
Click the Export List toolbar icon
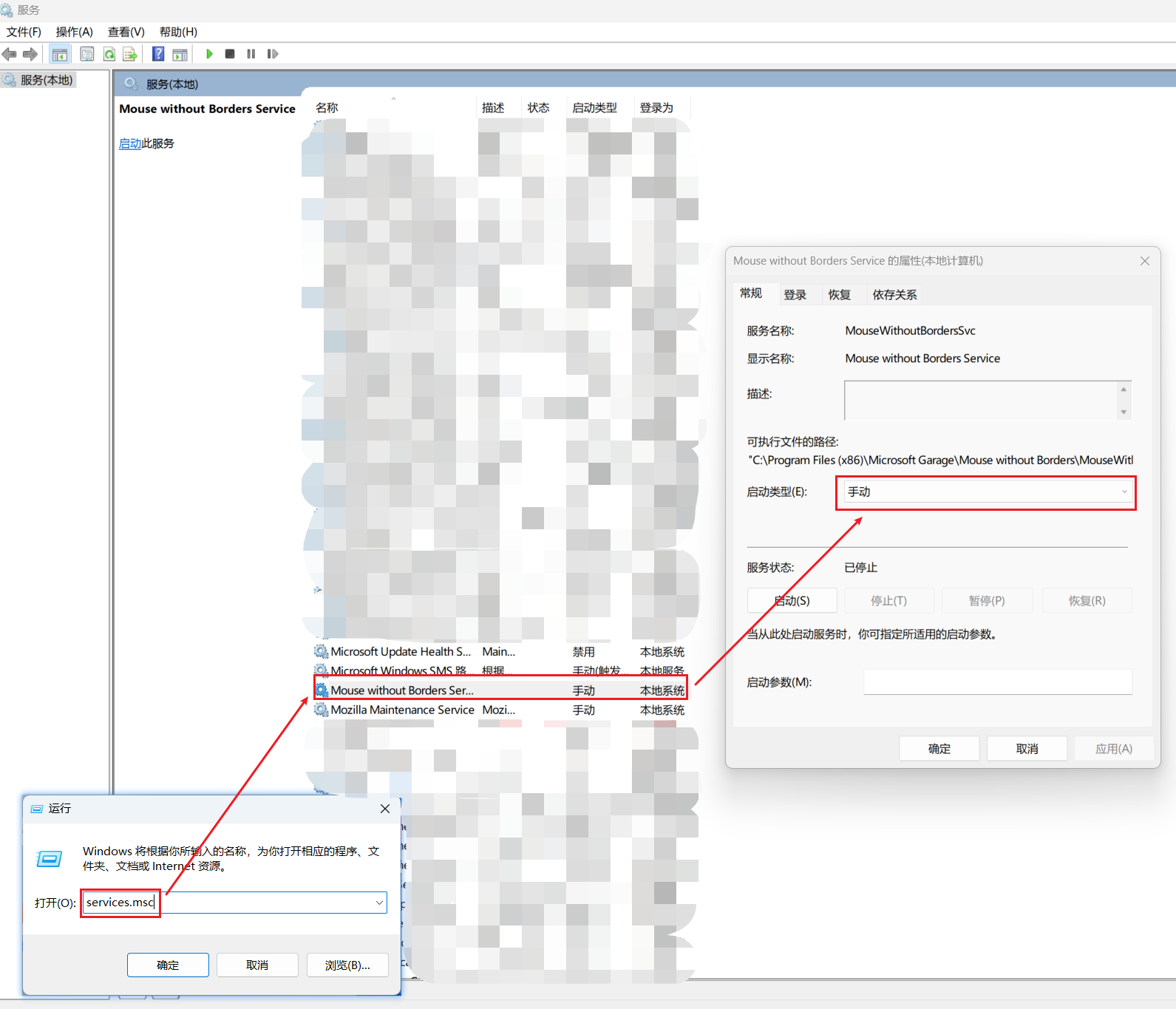click(x=130, y=54)
